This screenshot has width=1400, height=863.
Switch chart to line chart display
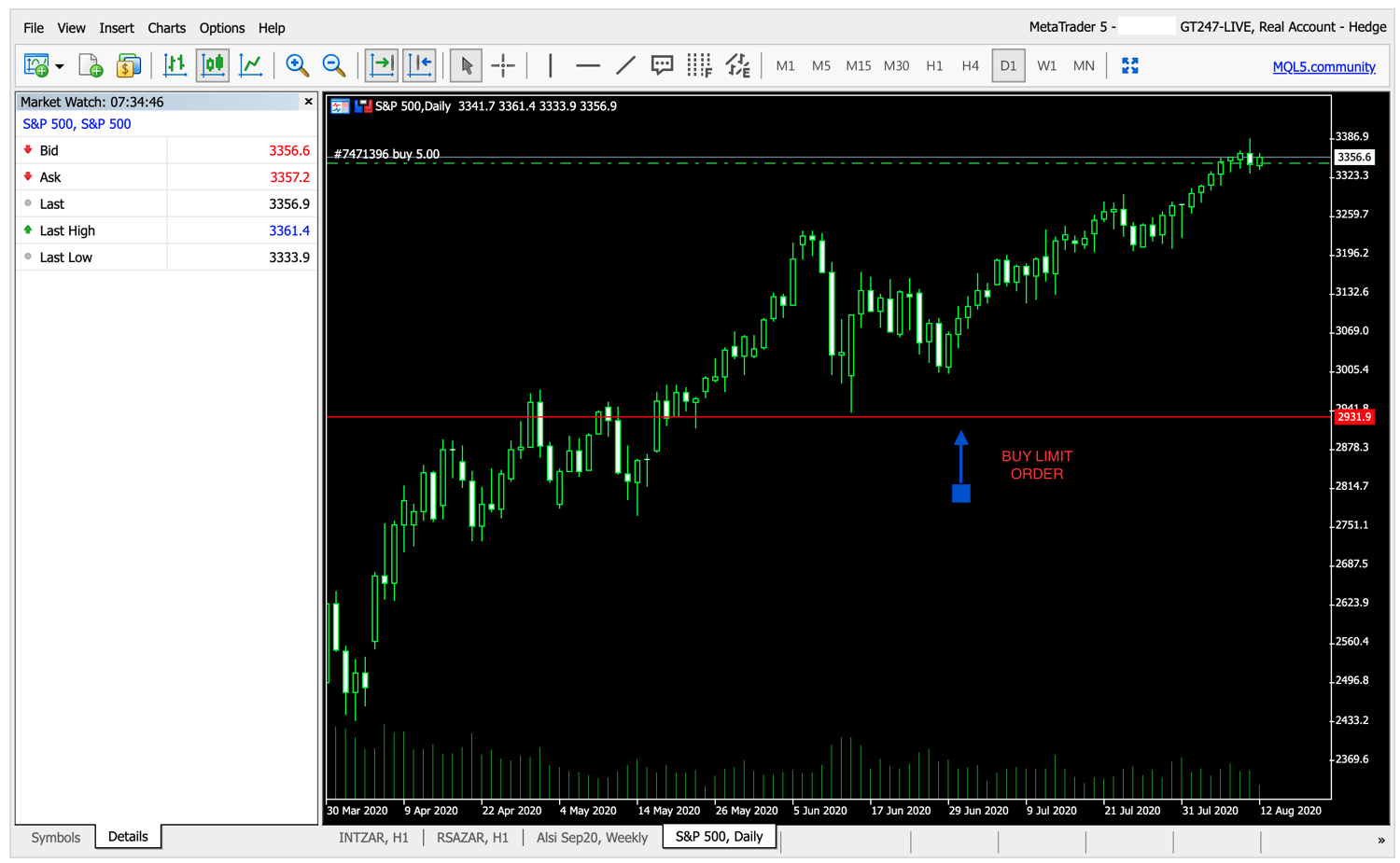[249, 65]
